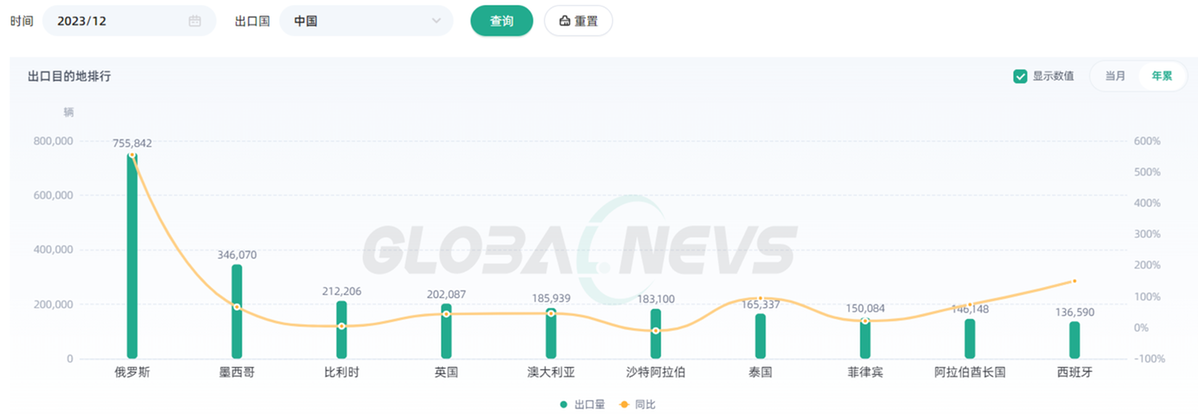This screenshot has height=420, width=1198.
Task: Toggle the 显示数值 checkbox
Action: tap(1019, 76)
